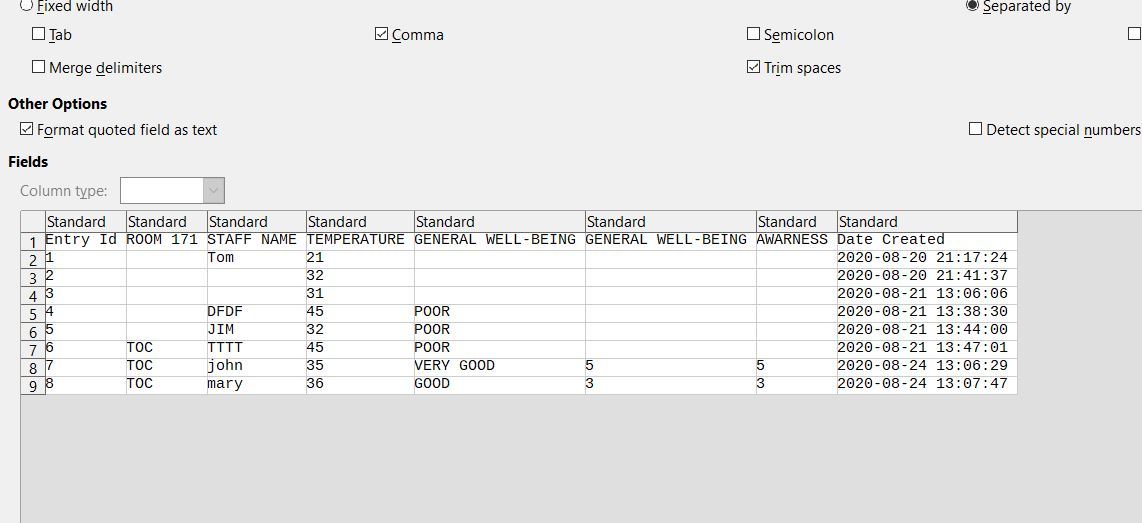Select the Entry Id column header
This screenshot has width=1142, height=523.
[85, 222]
